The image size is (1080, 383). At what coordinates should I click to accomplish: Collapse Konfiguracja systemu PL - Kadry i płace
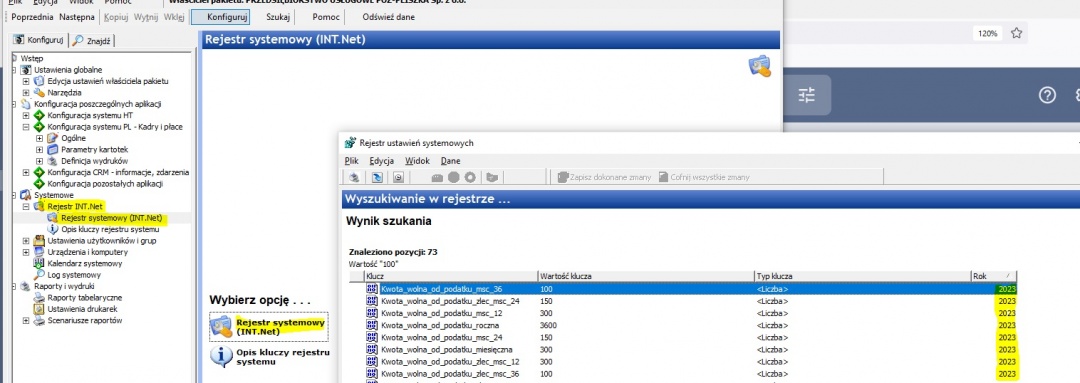26,127
